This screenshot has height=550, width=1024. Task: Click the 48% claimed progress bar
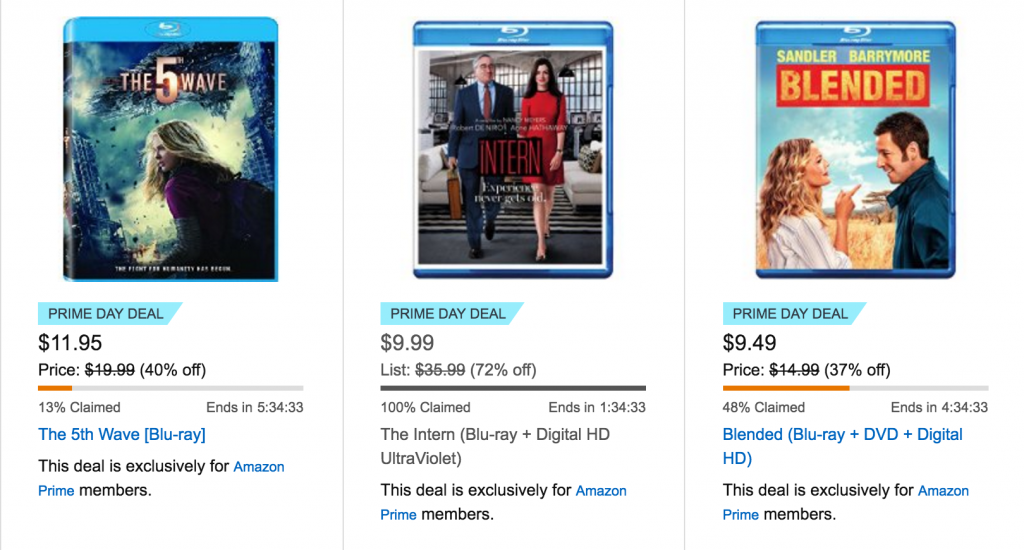[x=856, y=388]
